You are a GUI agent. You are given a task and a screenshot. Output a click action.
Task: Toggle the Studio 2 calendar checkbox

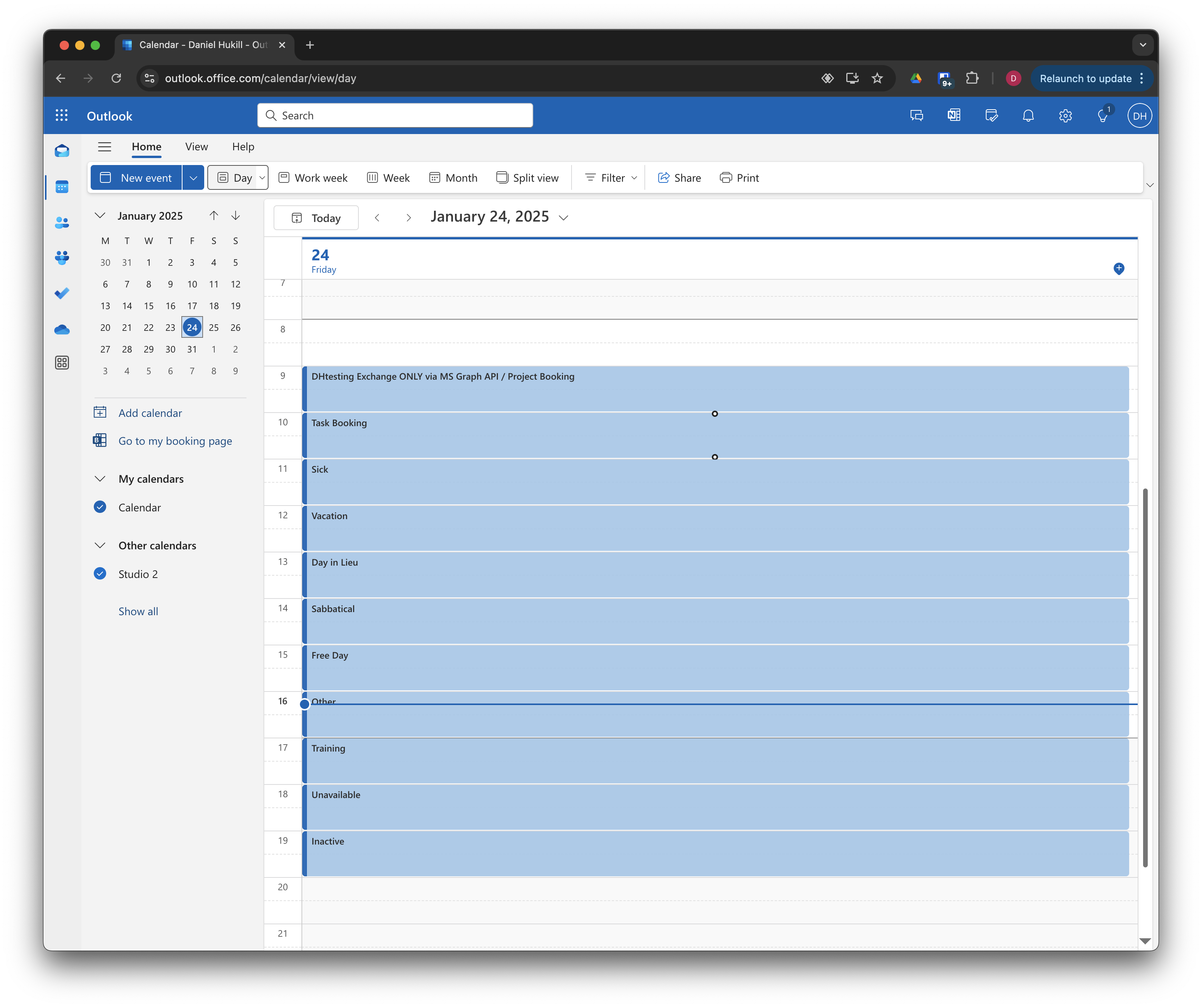tap(100, 573)
